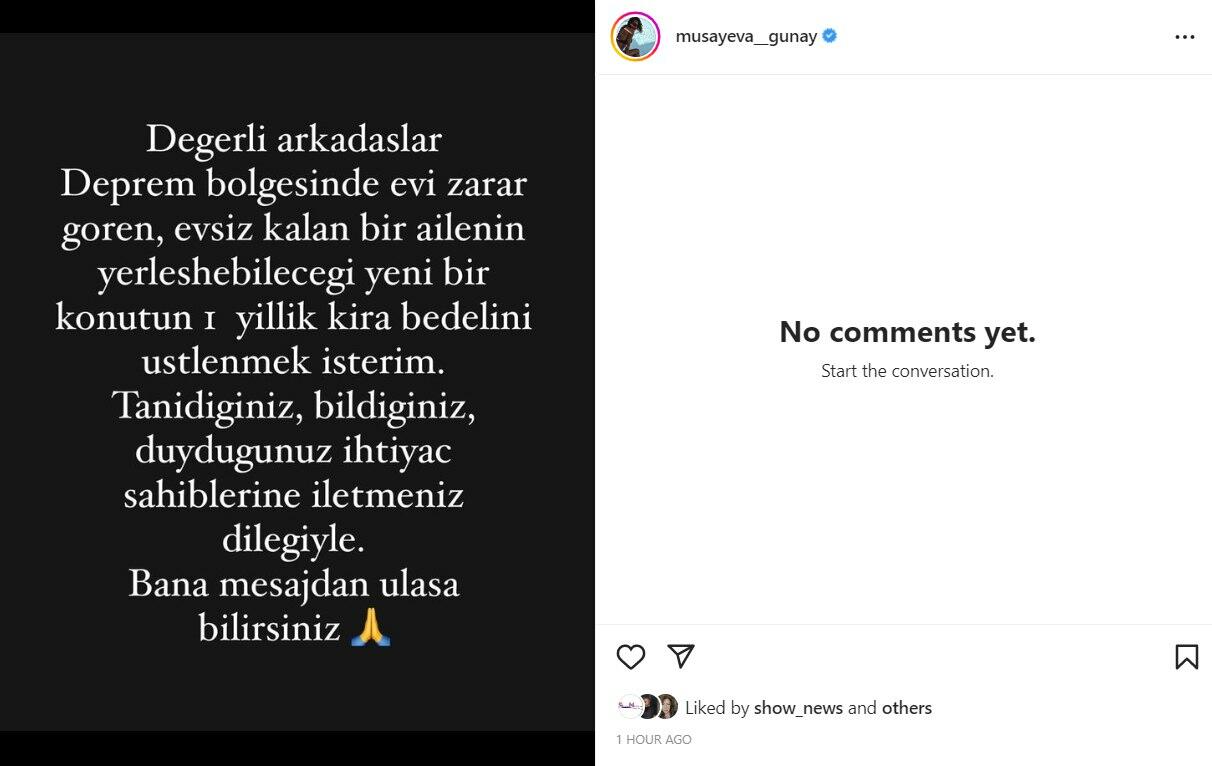
Task: Click the 'No comments yet.' heading
Action: tap(907, 332)
